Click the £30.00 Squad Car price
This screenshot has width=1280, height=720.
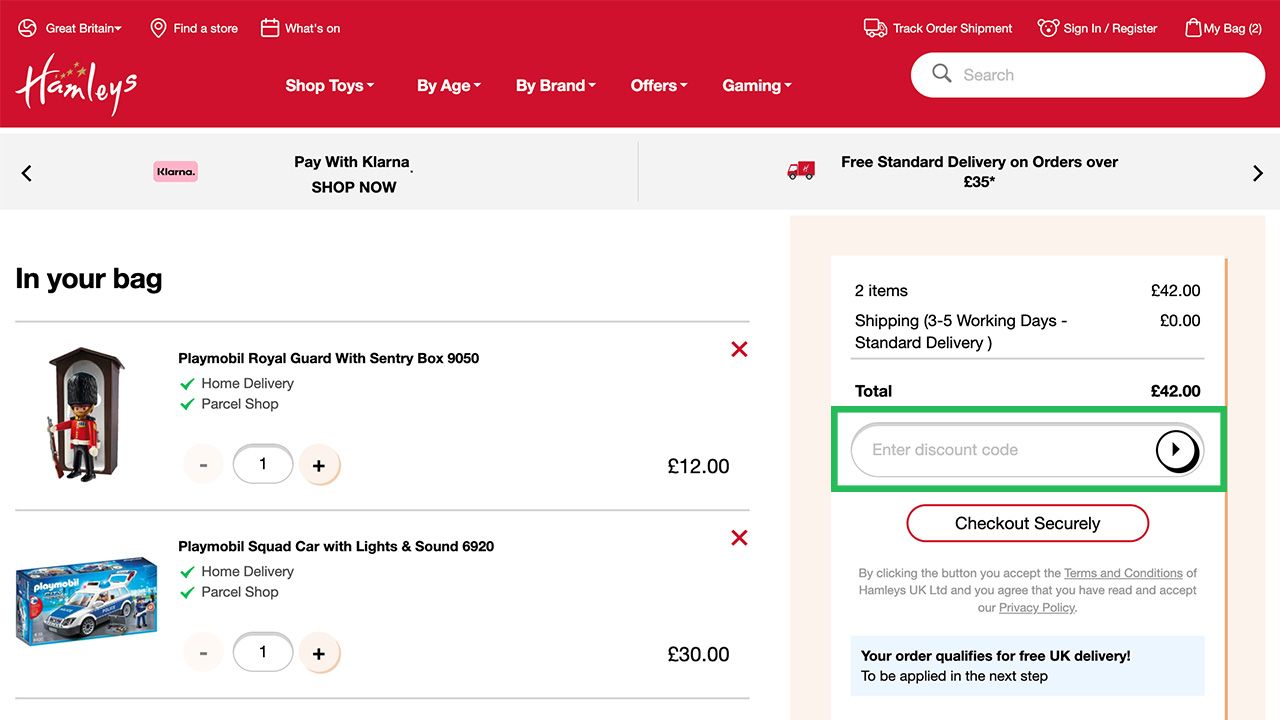[x=699, y=654]
